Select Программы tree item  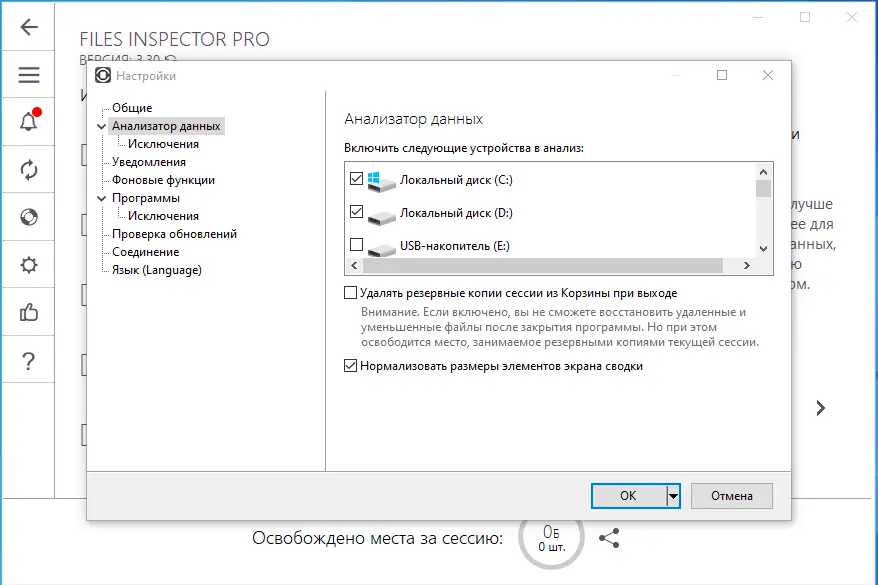click(146, 198)
